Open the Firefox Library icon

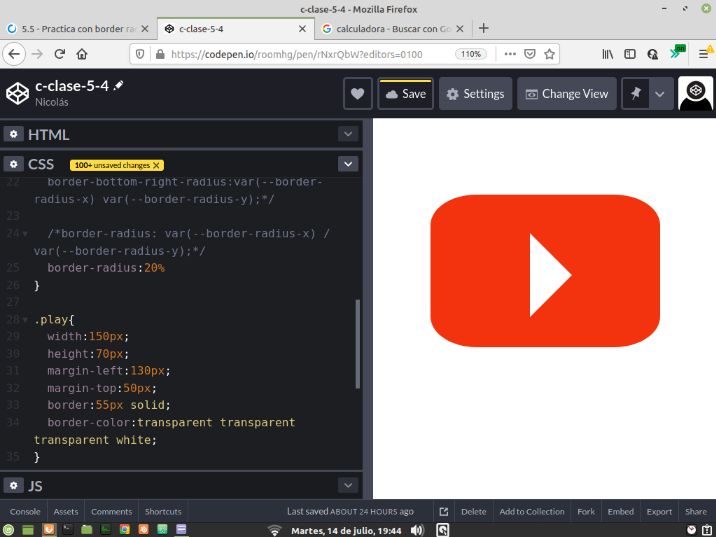point(607,54)
